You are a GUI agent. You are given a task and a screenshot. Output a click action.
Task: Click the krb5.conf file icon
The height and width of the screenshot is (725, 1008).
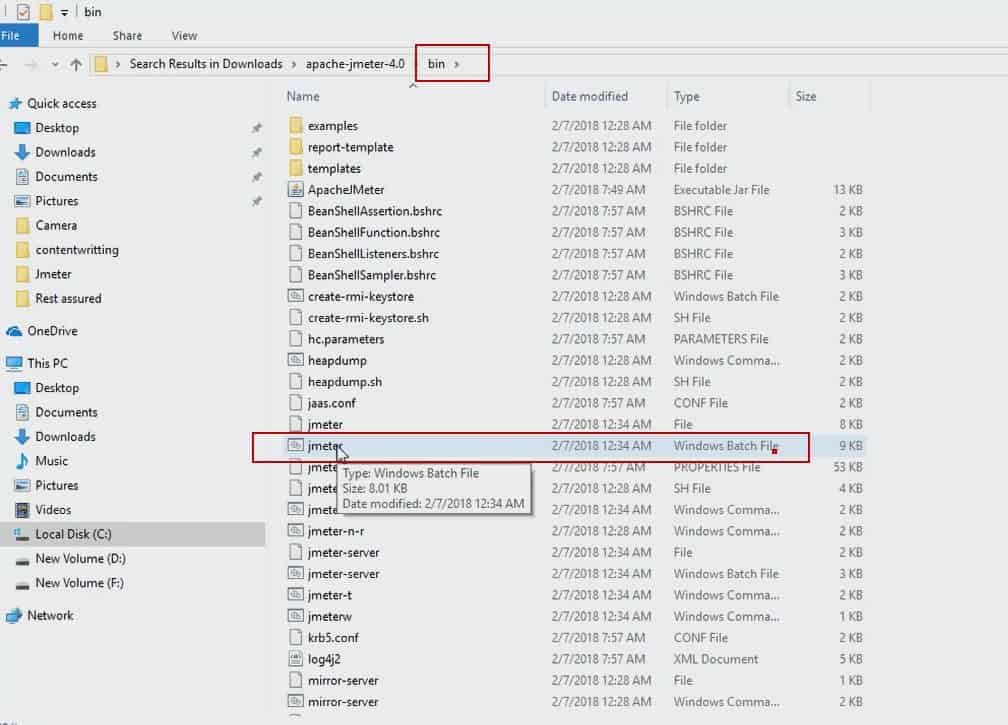click(x=295, y=638)
